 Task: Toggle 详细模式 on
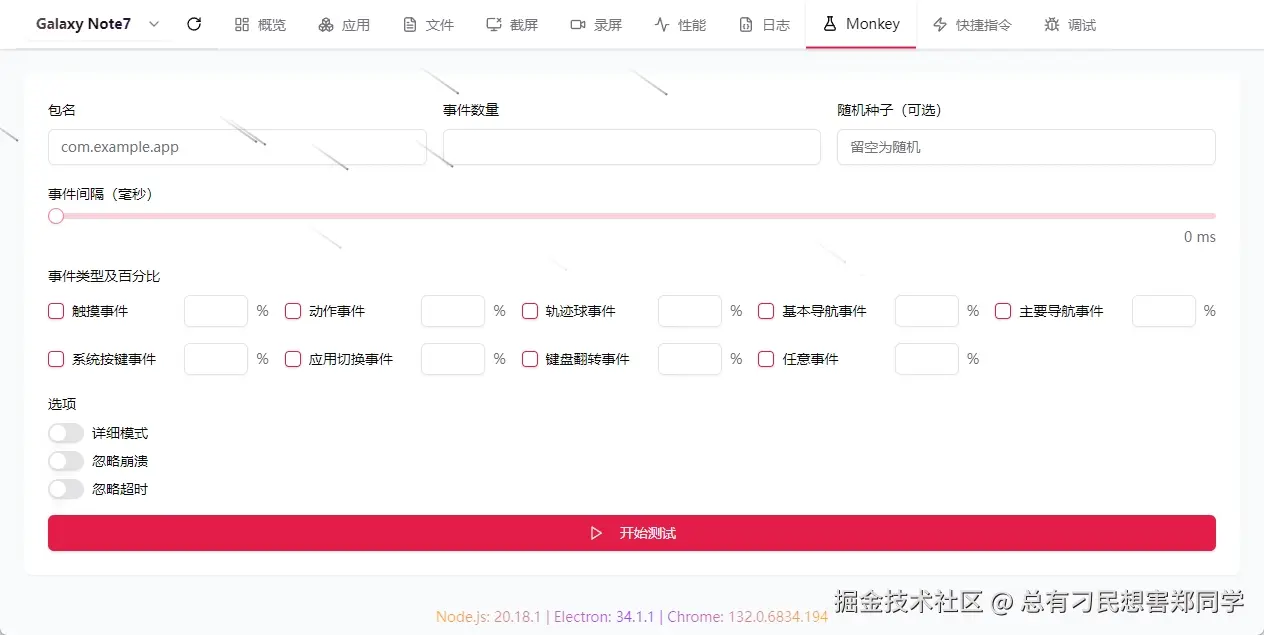click(x=66, y=432)
